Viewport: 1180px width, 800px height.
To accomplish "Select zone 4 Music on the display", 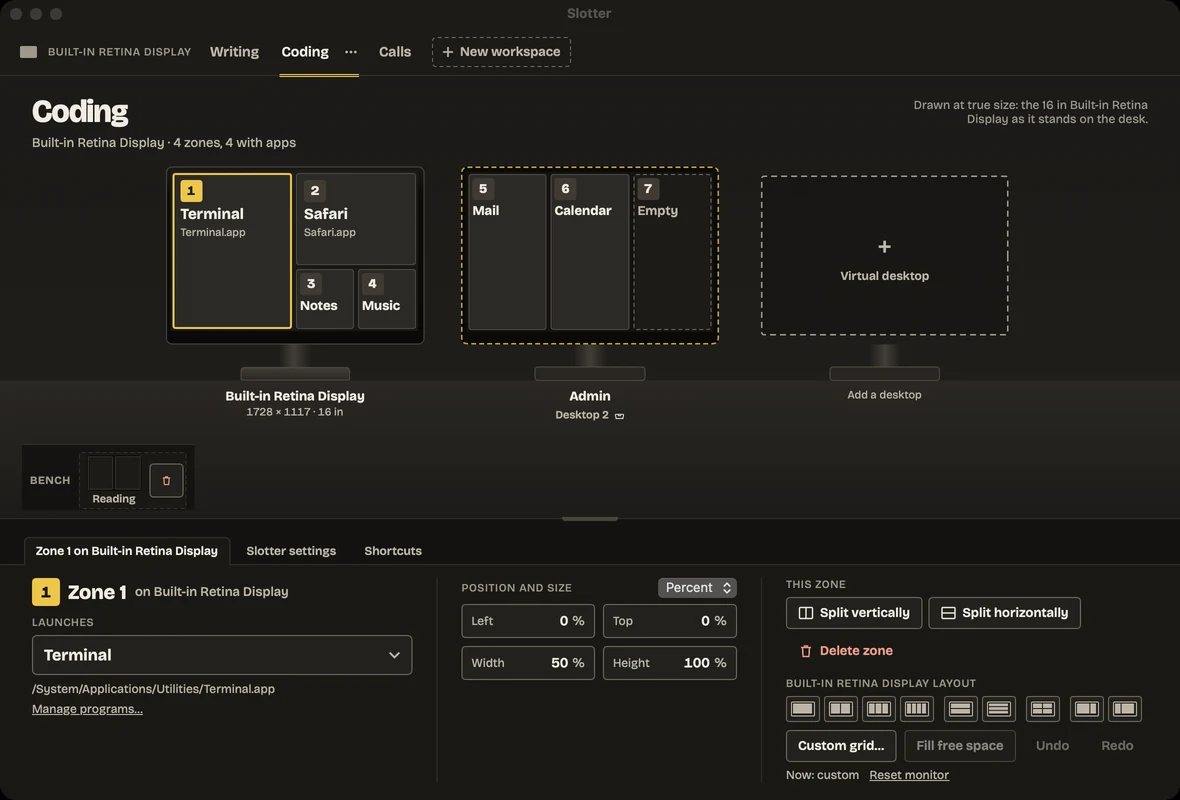I will tap(387, 299).
